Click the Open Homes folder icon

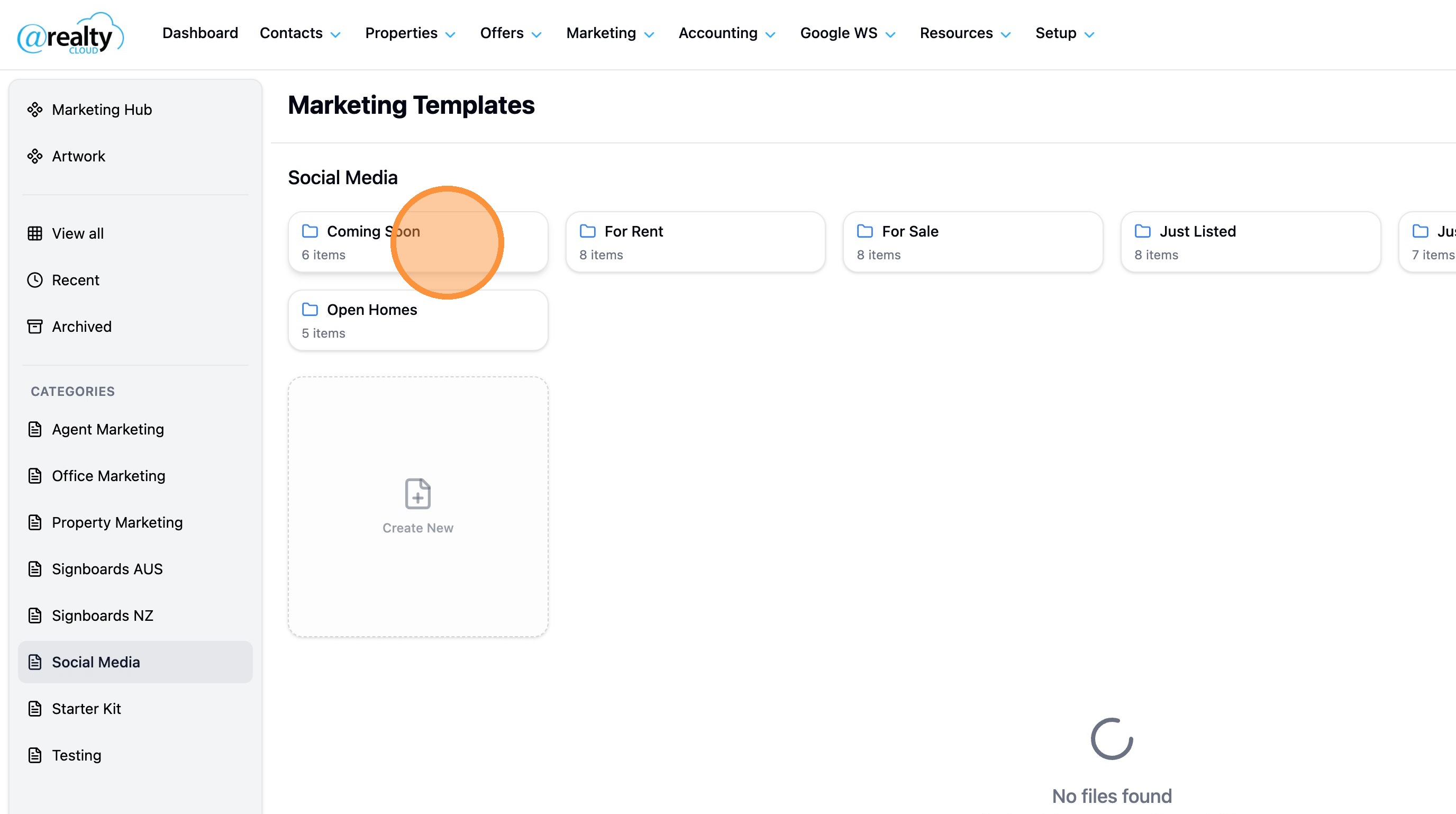pyautogui.click(x=310, y=310)
